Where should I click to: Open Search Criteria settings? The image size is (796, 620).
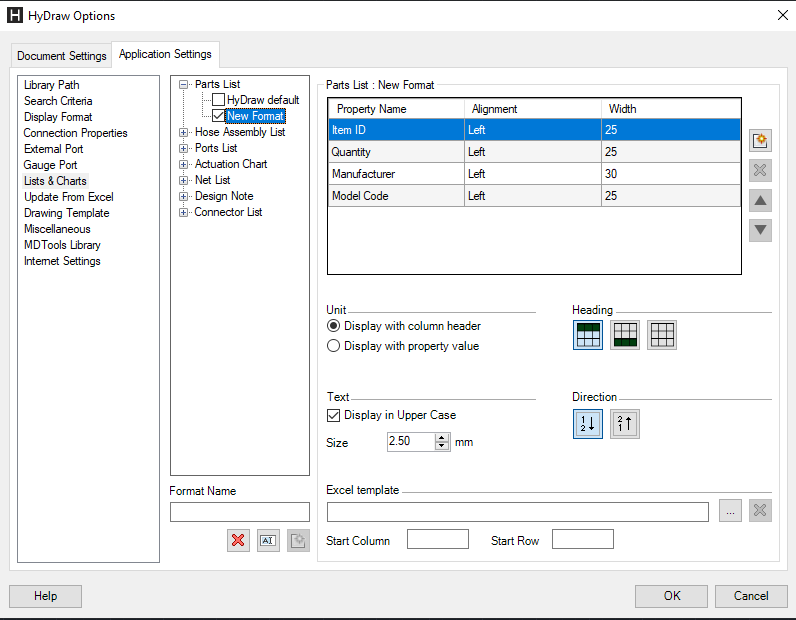pos(58,101)
